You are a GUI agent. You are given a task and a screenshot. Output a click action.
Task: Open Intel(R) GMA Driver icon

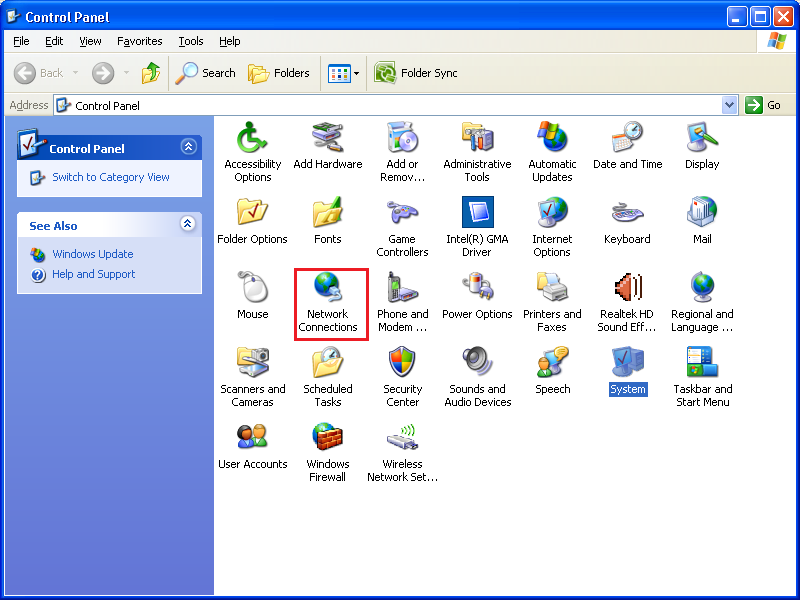tap(477, 227)
